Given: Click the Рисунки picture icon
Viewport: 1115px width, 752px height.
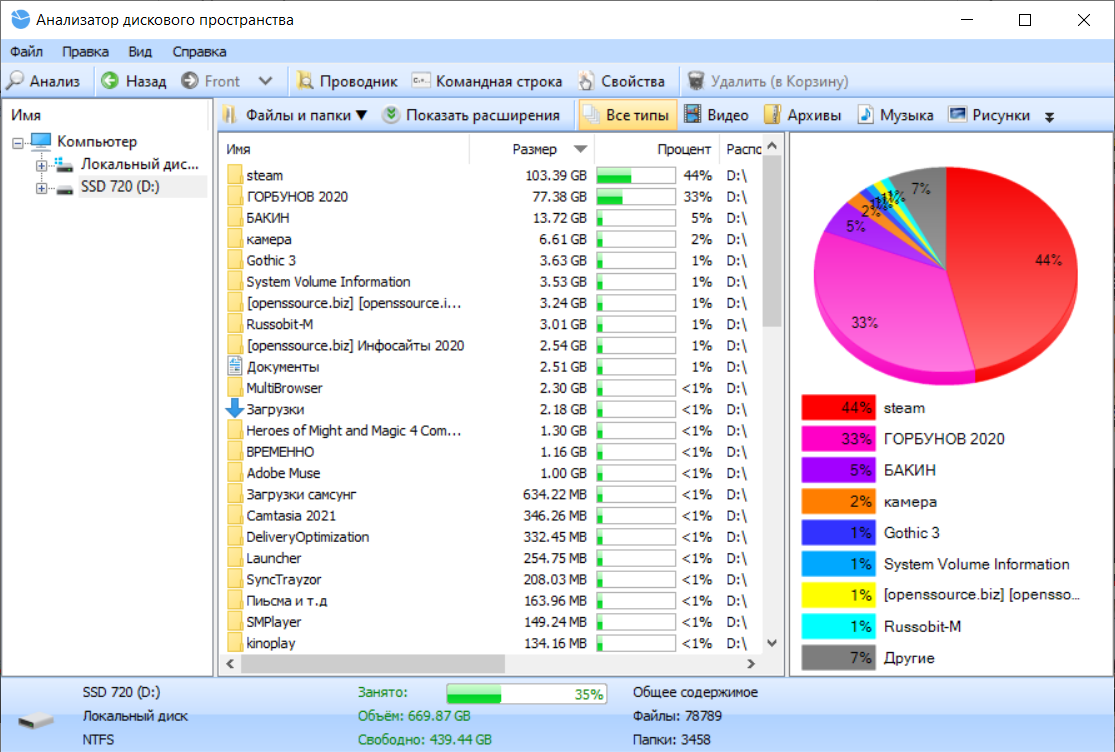Looking at the screenshot, I should point(958,114).
